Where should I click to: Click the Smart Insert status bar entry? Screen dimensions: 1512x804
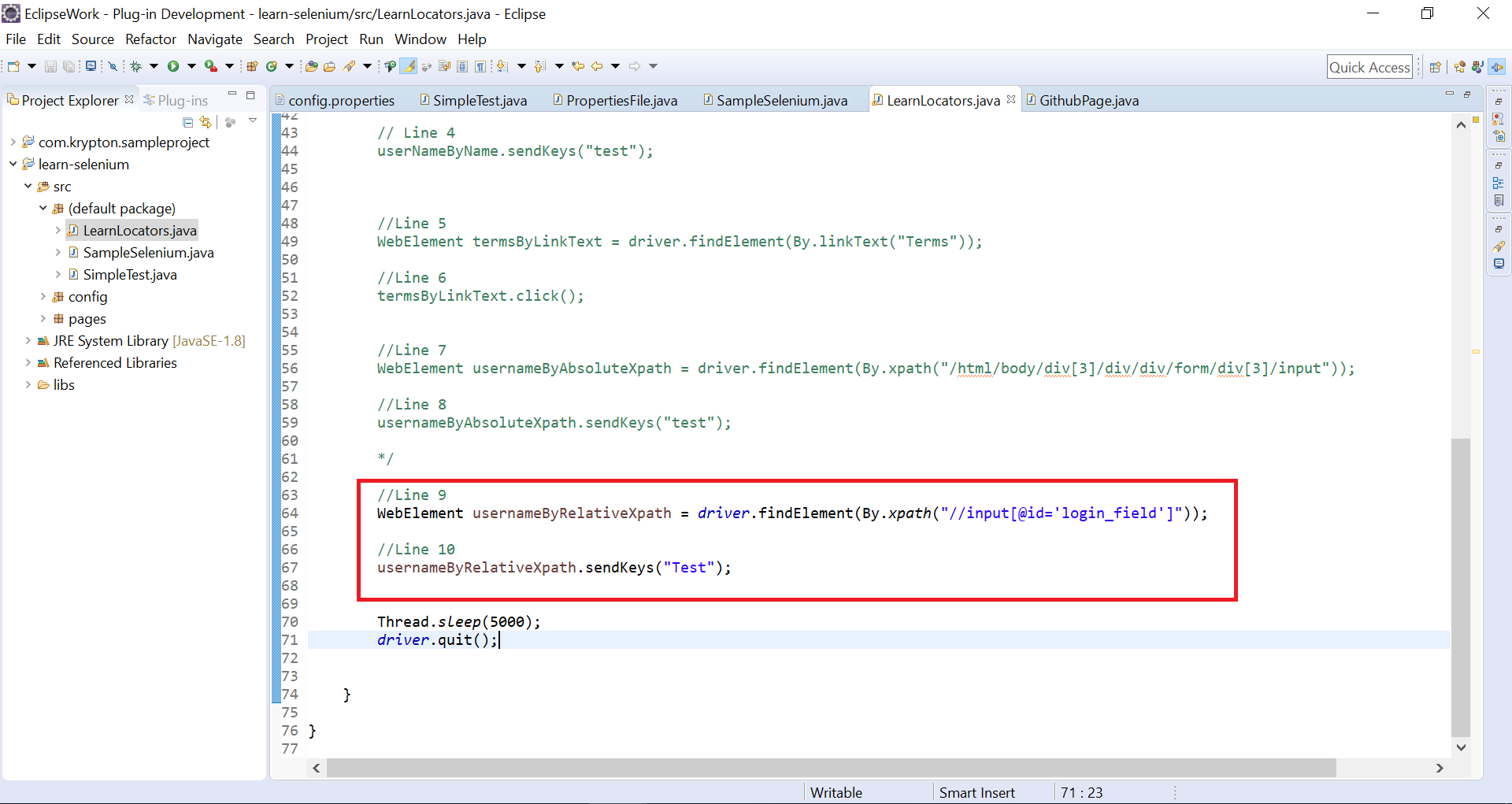pos(976,793)
